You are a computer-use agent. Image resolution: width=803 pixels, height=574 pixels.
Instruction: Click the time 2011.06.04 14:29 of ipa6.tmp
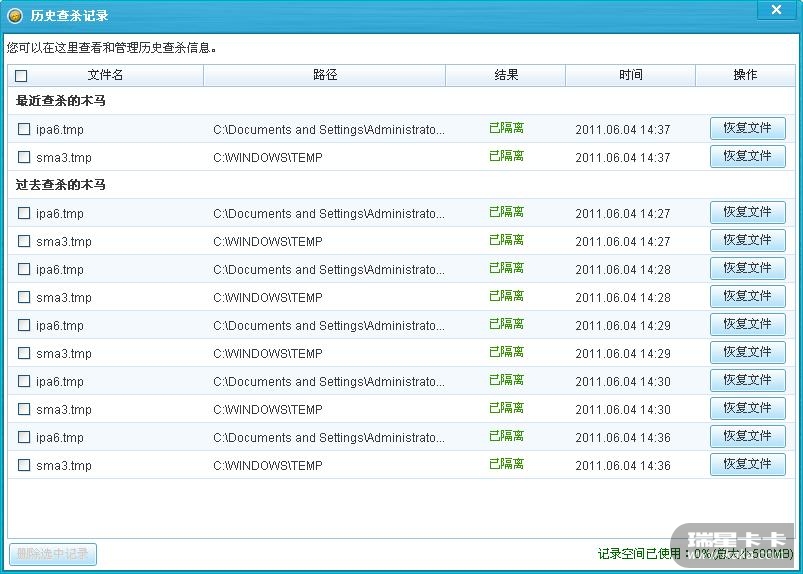coord(623,326)
